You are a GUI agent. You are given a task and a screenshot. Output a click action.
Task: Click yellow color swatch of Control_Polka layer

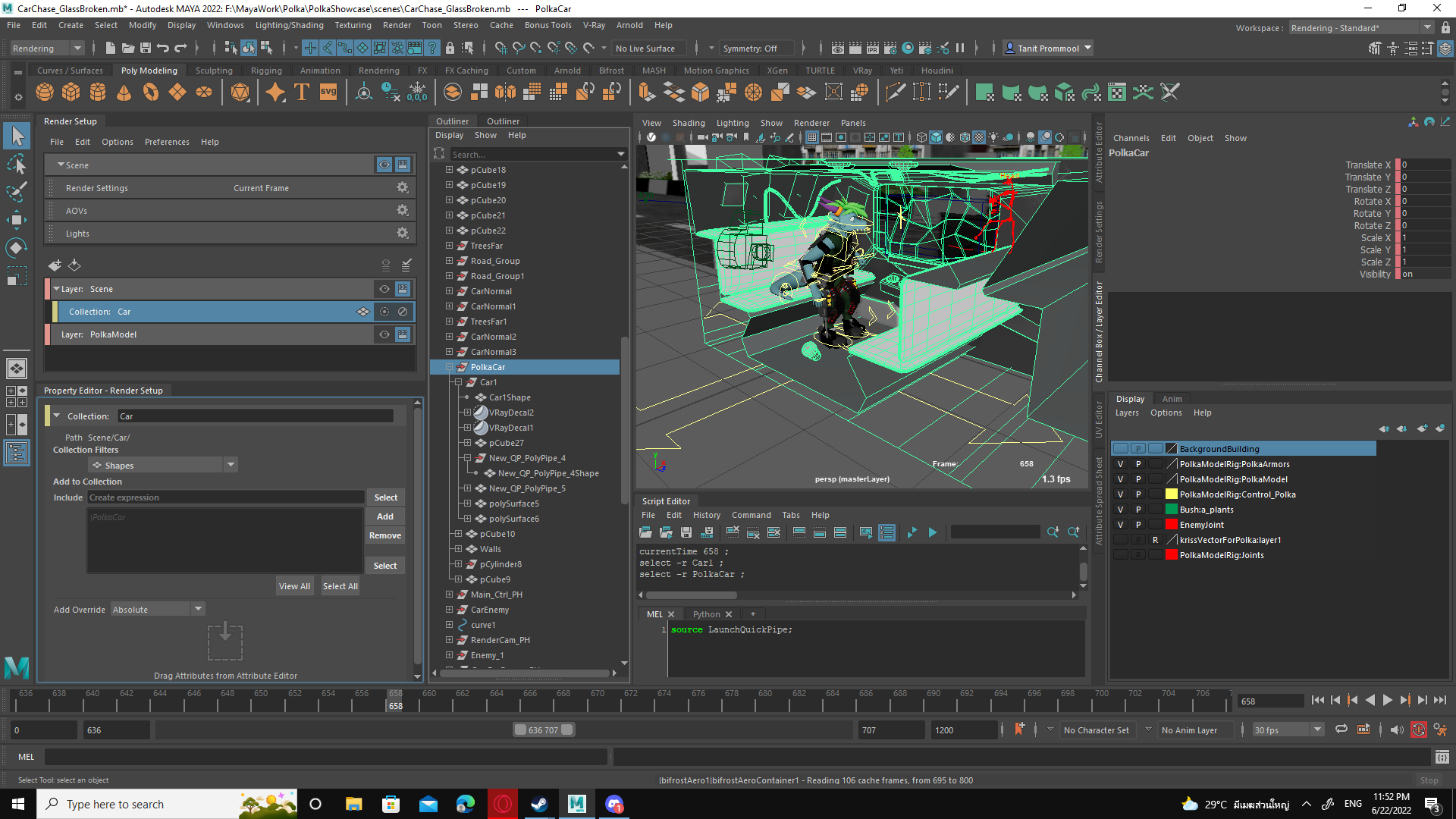click(1172, 494)
